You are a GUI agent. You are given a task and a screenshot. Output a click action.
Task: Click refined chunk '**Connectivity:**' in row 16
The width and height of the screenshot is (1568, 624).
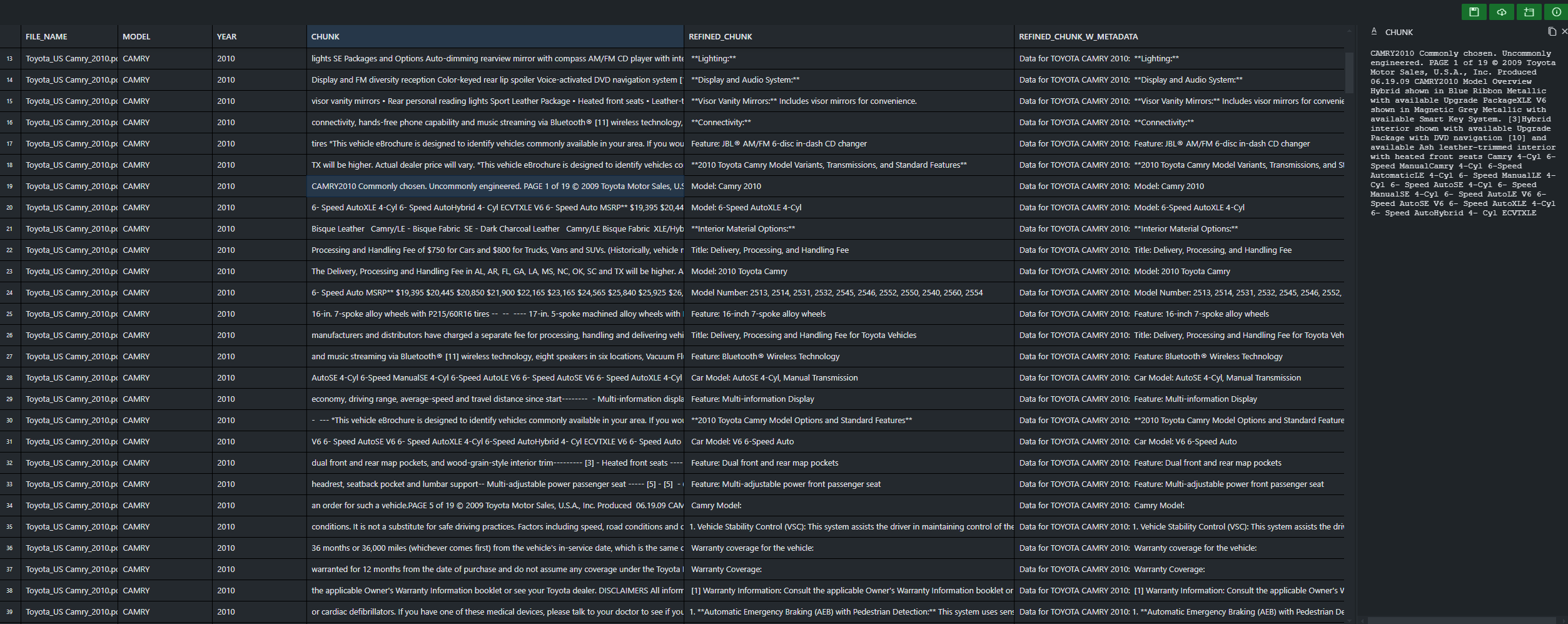[849, 122]
